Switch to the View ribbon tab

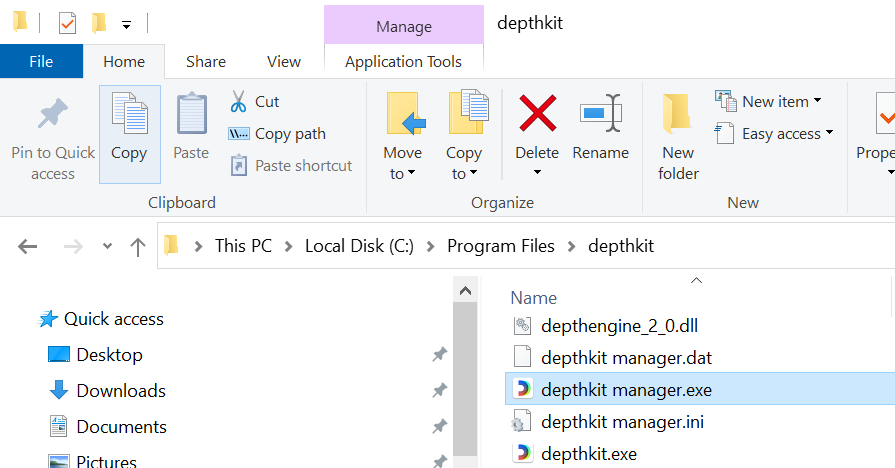284,61
